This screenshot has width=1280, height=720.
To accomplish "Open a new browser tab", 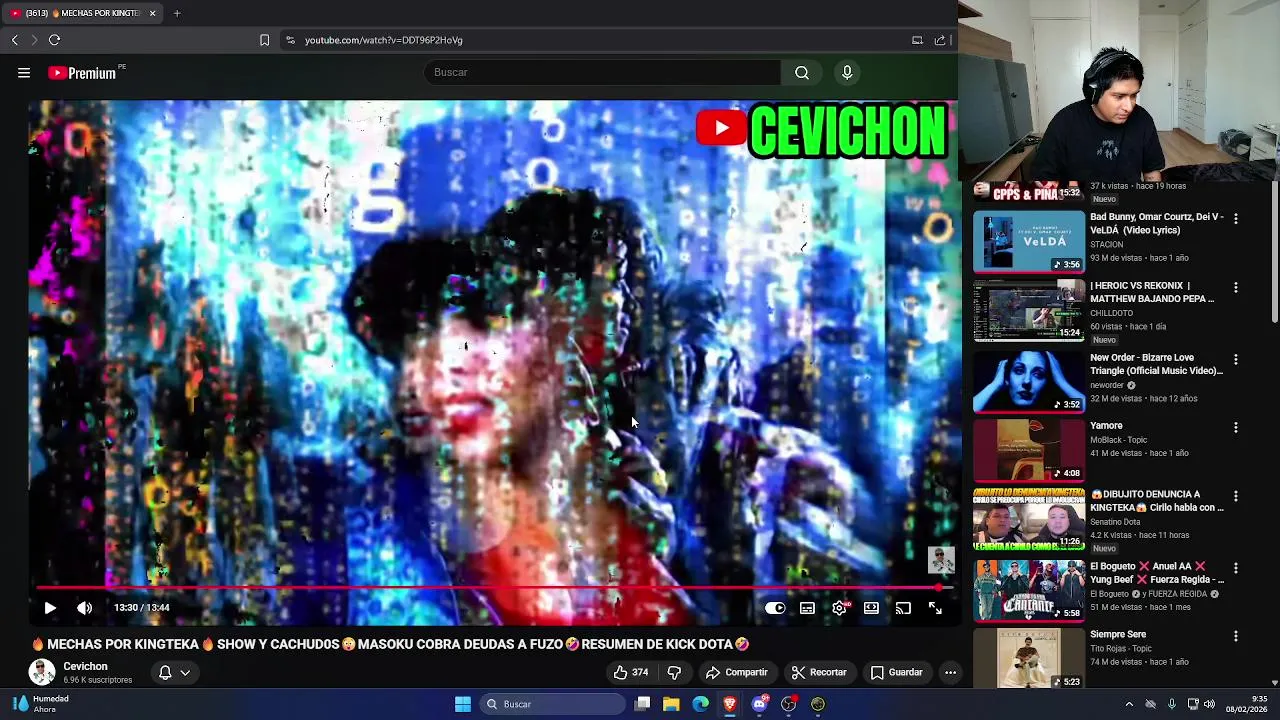I will point(177,13).
